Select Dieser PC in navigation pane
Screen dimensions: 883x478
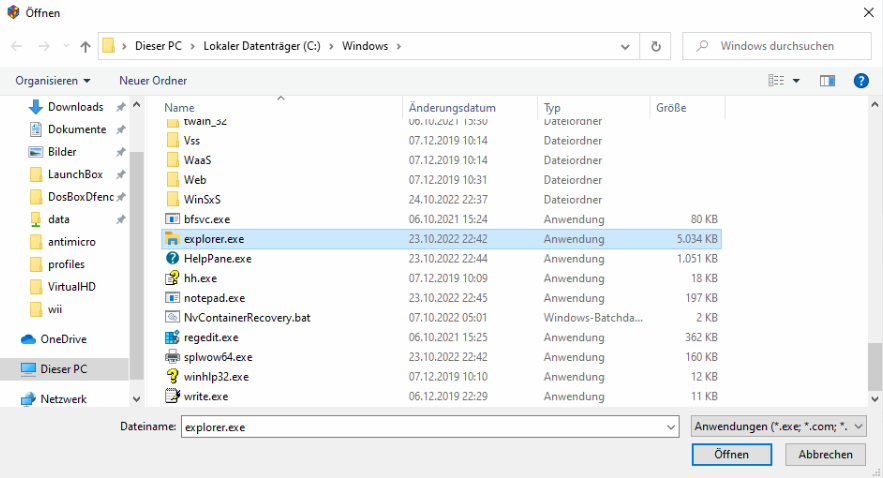pos(63,369)
